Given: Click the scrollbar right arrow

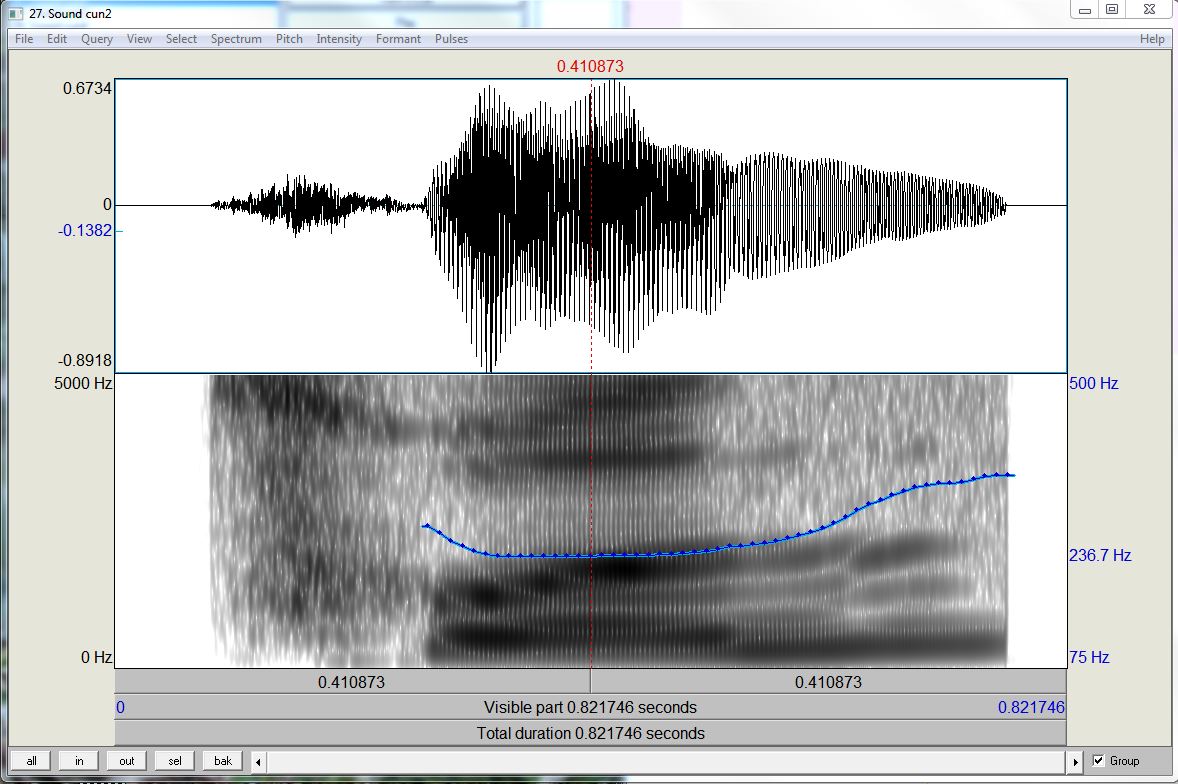Looking at the screenshot, I should [x=1075, y=761].
